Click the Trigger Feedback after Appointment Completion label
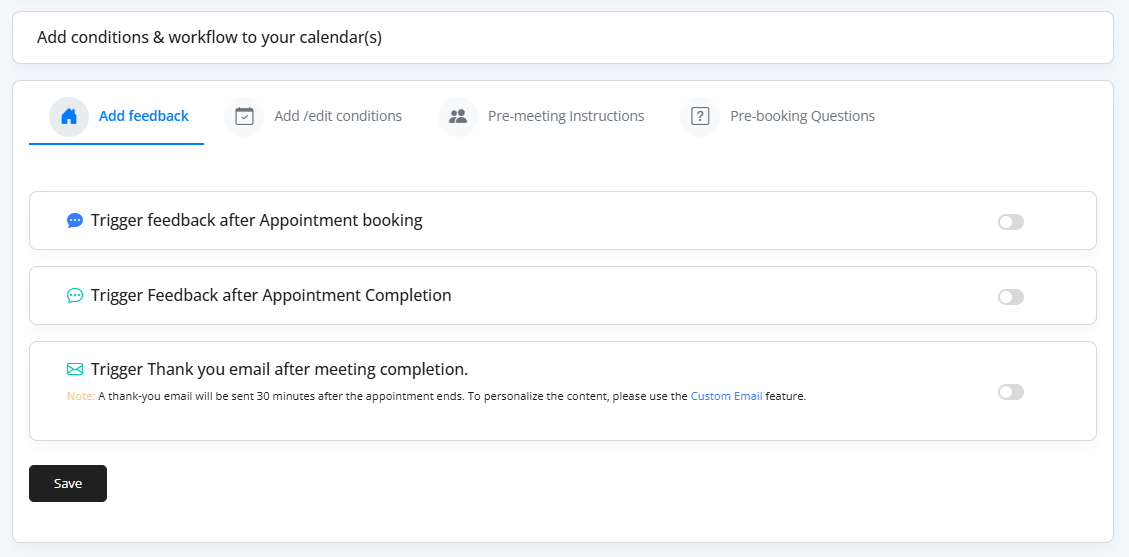Screen dimensions: 1129x557 (271, 295)
